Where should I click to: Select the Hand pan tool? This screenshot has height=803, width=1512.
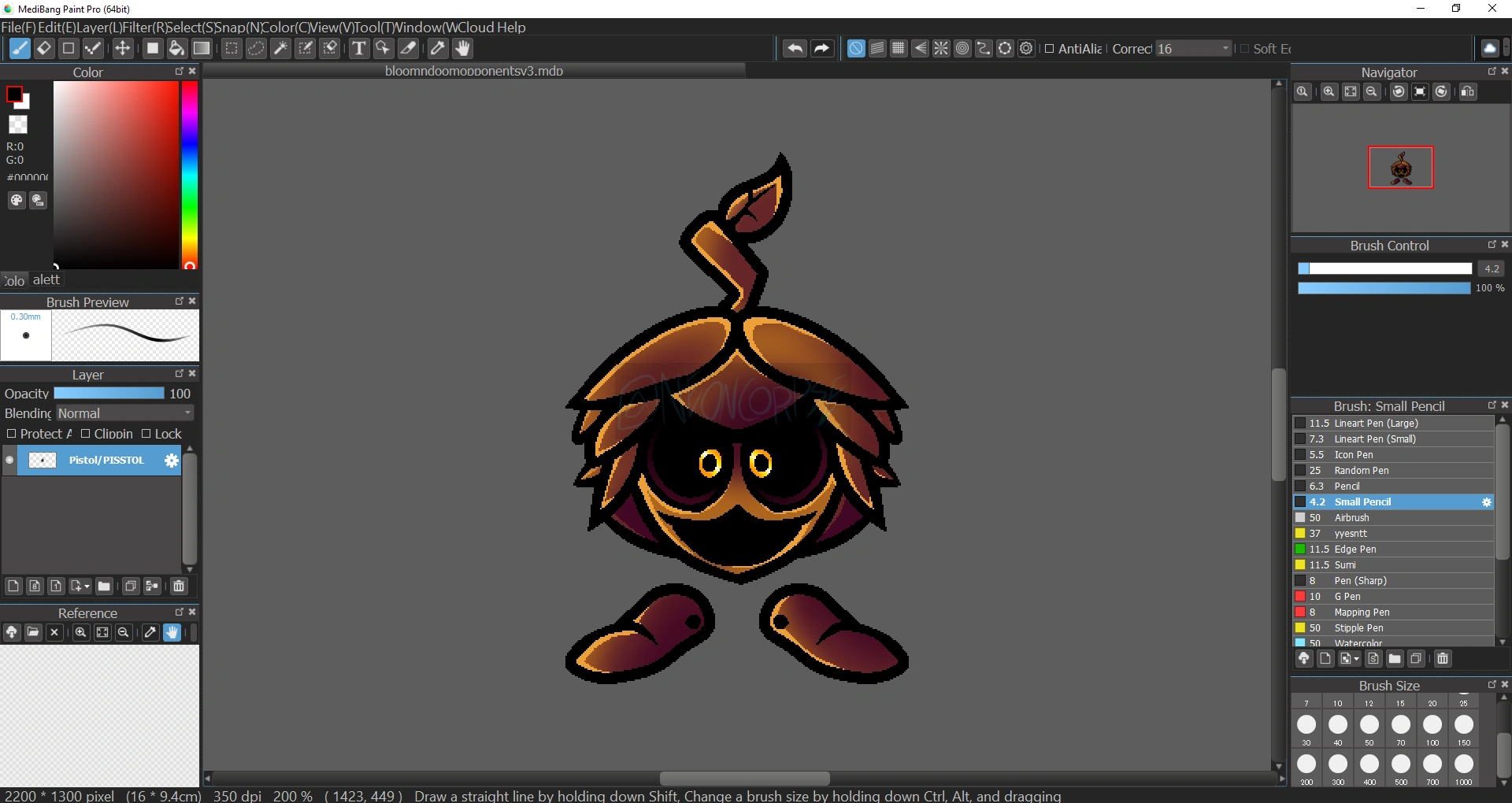coord(463,49)
